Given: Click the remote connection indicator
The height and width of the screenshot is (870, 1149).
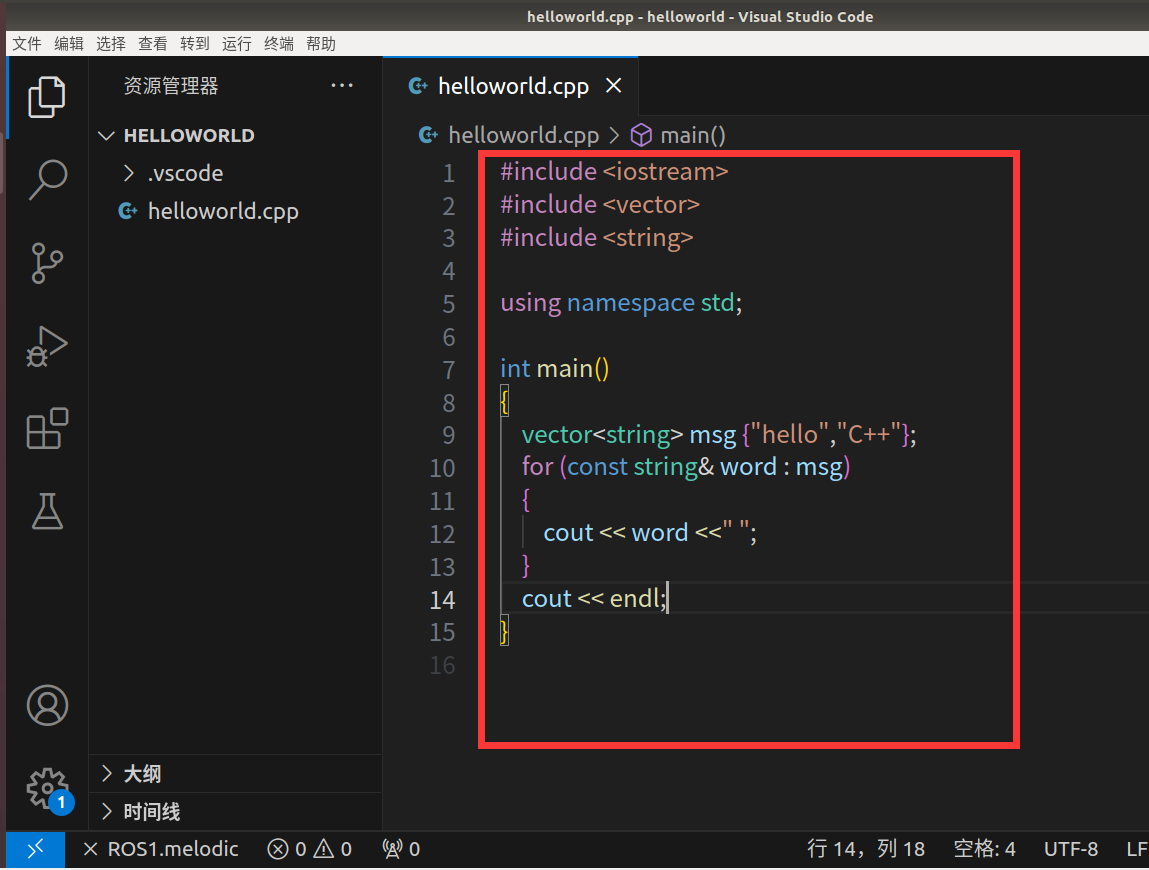Looking at the screenshot, I should click(x=33, y=849).
